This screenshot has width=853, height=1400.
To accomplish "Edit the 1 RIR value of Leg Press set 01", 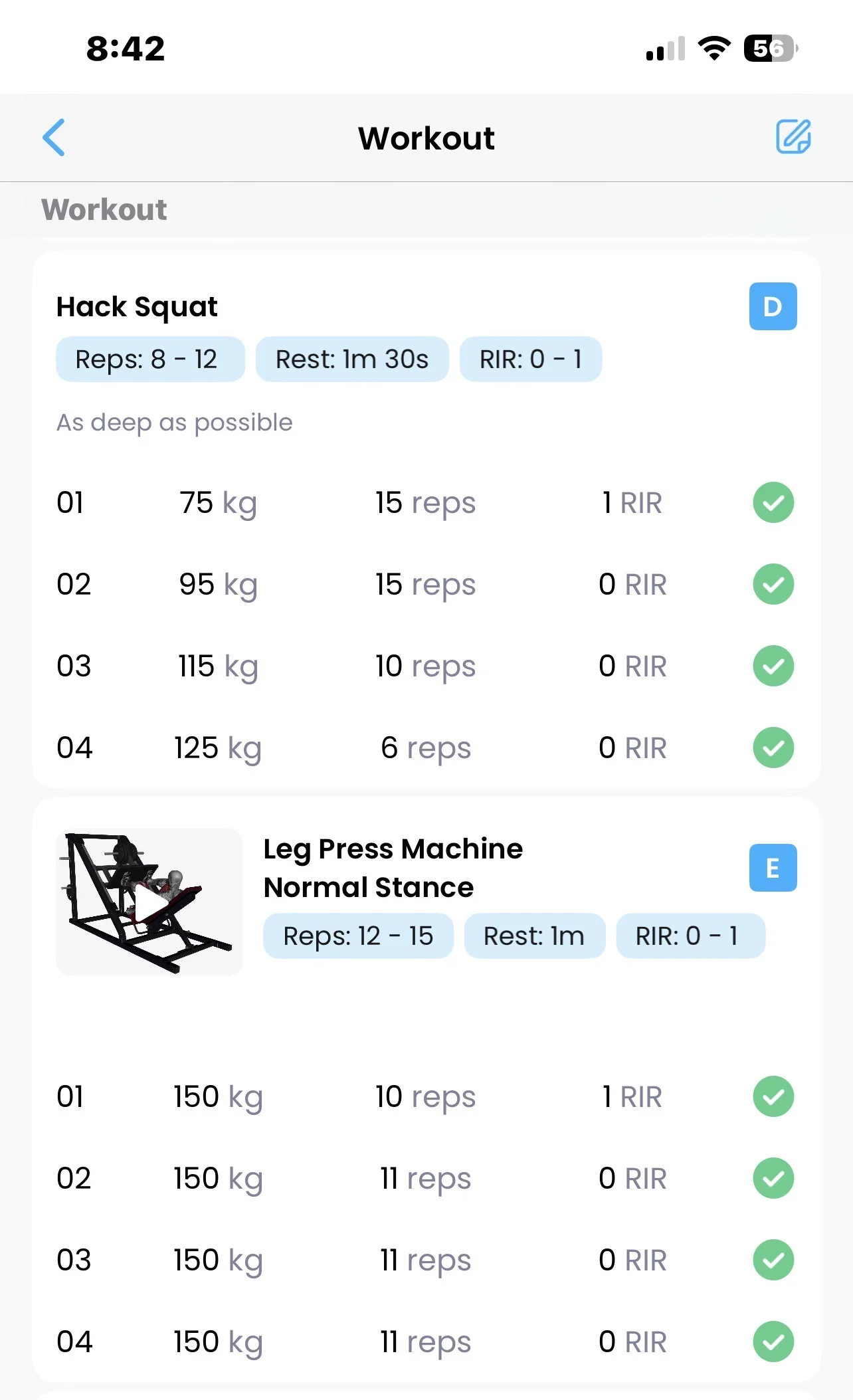I will (632, 1097).
